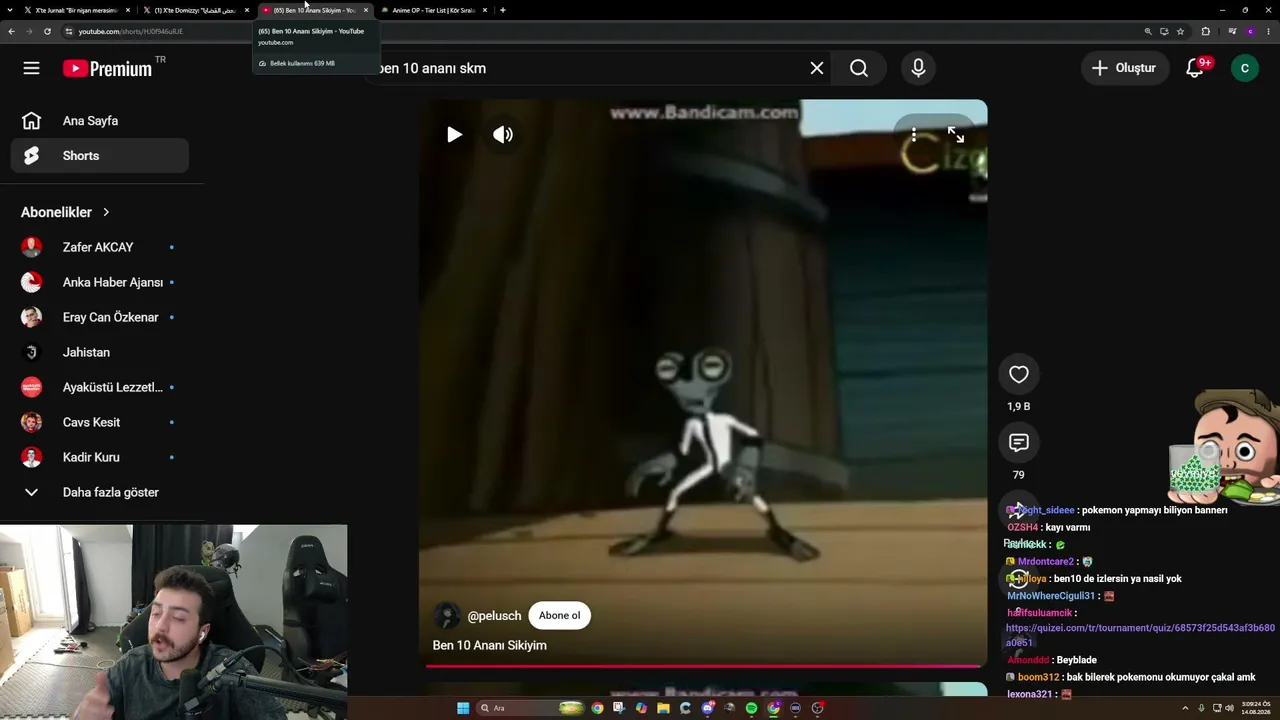Go to the YouTube Premium home logo

tap(107, 68)
